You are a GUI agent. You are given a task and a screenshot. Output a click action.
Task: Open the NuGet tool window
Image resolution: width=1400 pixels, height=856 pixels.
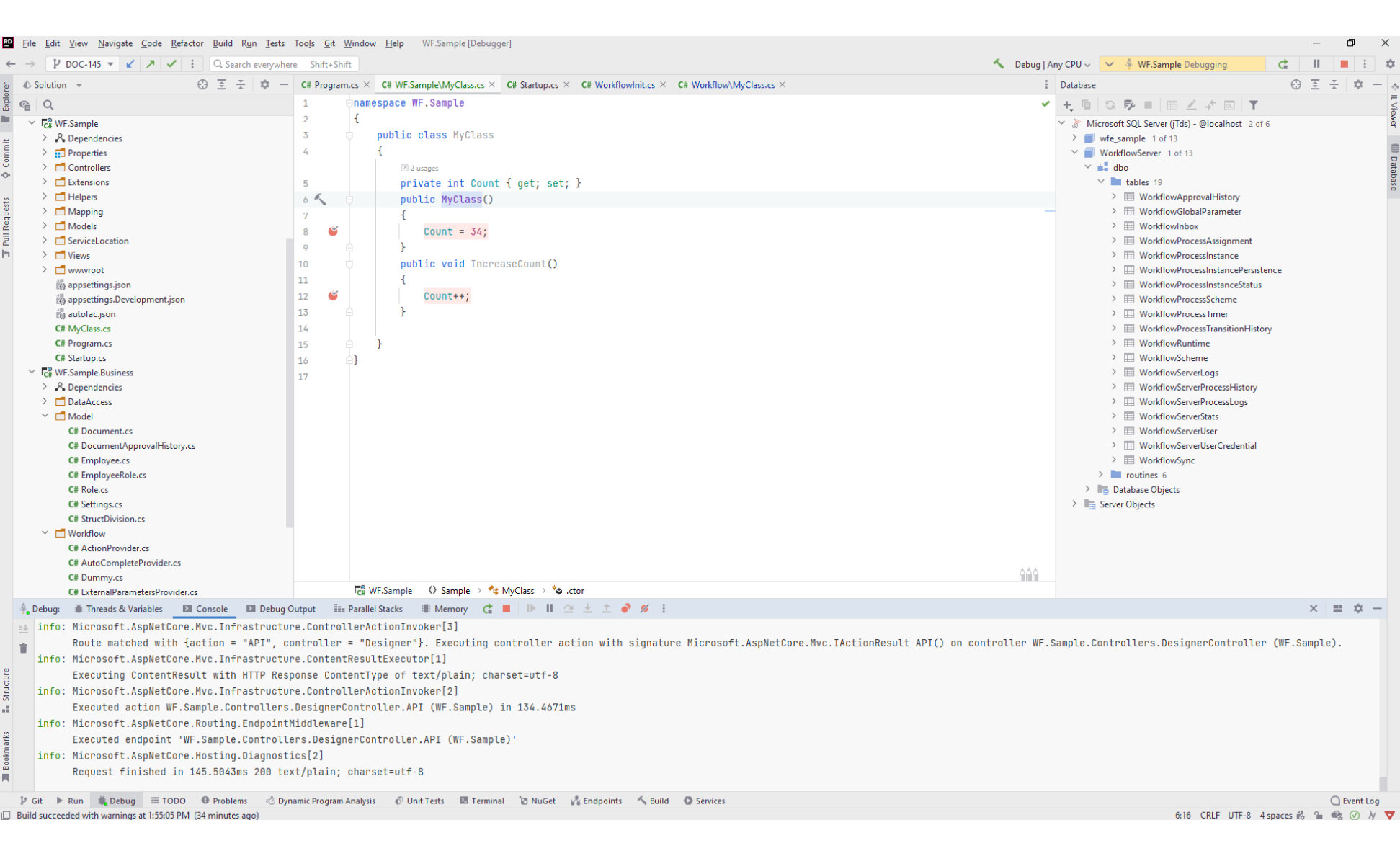[538, 801]
